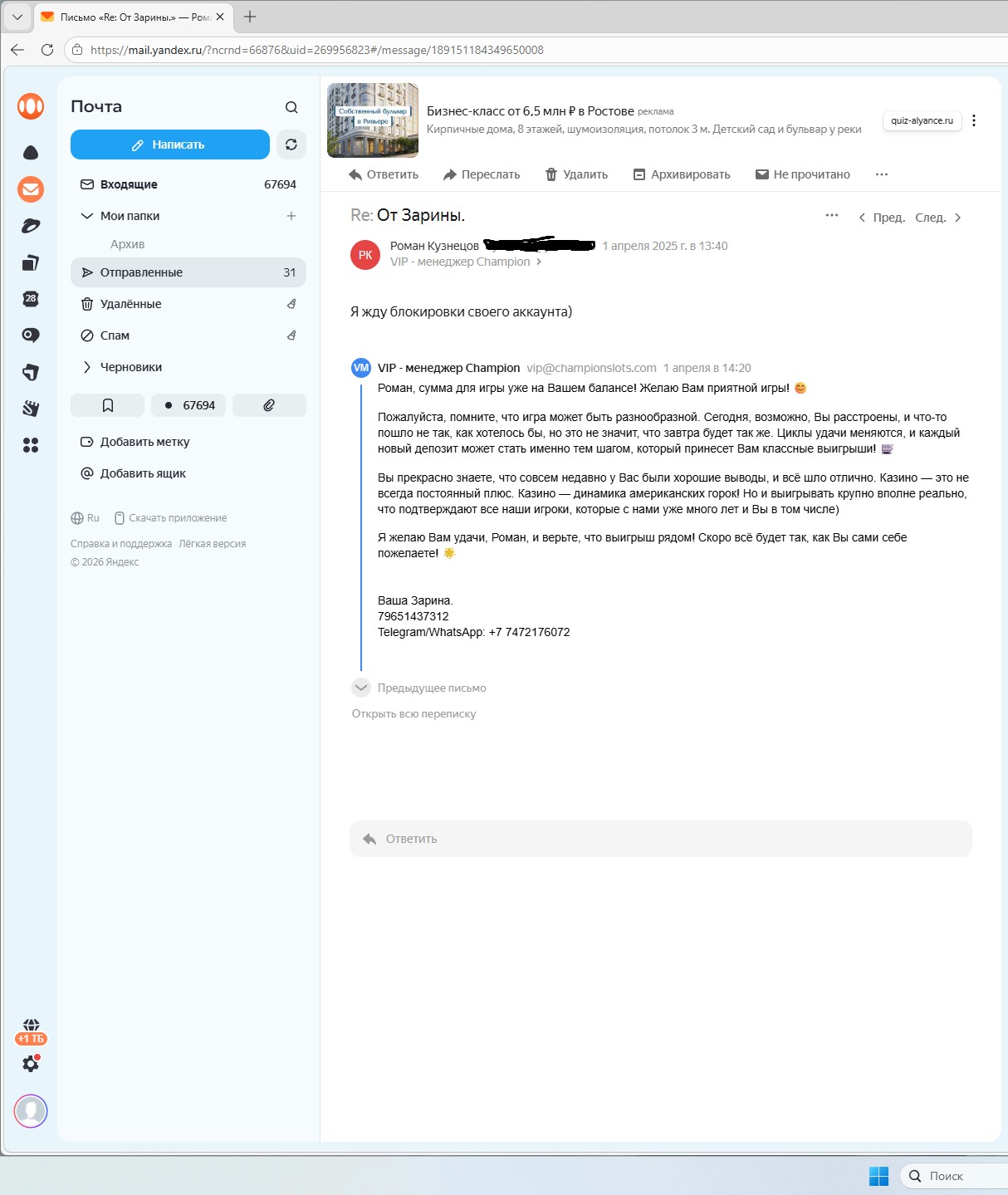Toggle the bookmark important filter button

click(108, 405)
